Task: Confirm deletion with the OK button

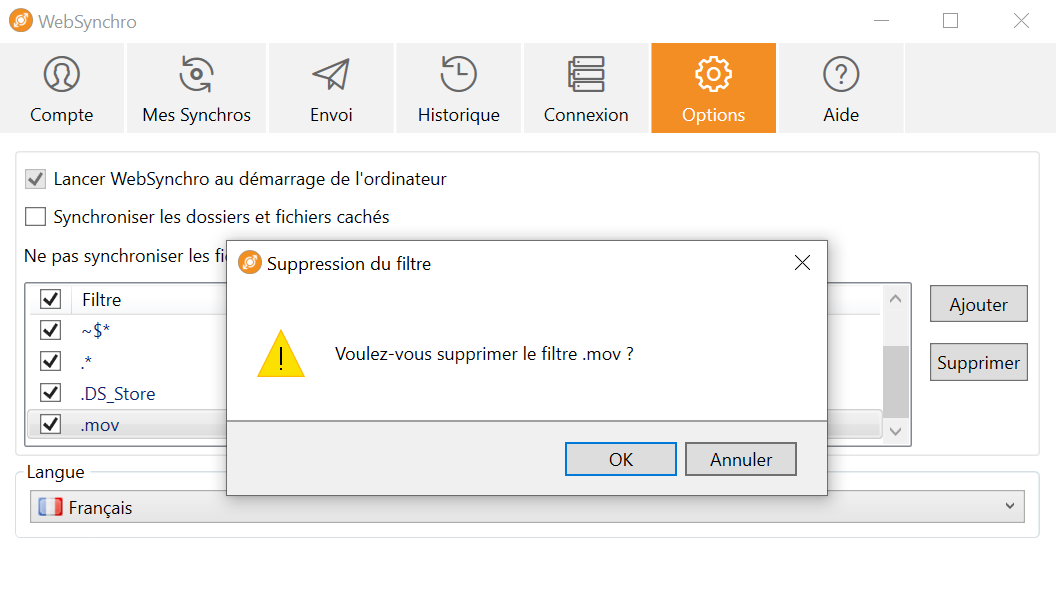Action: click(x=621, y=459)
